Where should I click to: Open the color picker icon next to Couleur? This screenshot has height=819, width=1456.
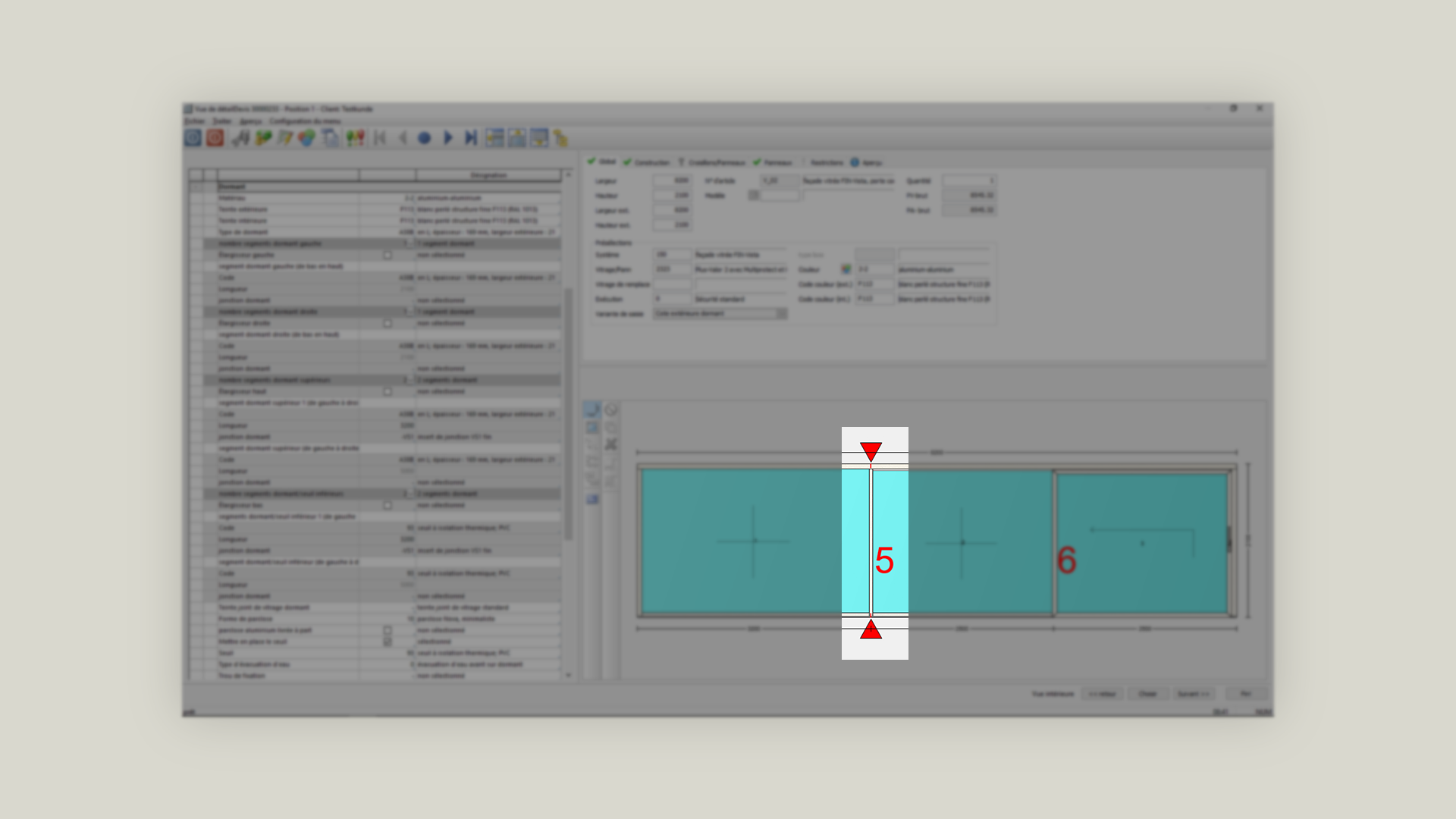tap(846, 269)
